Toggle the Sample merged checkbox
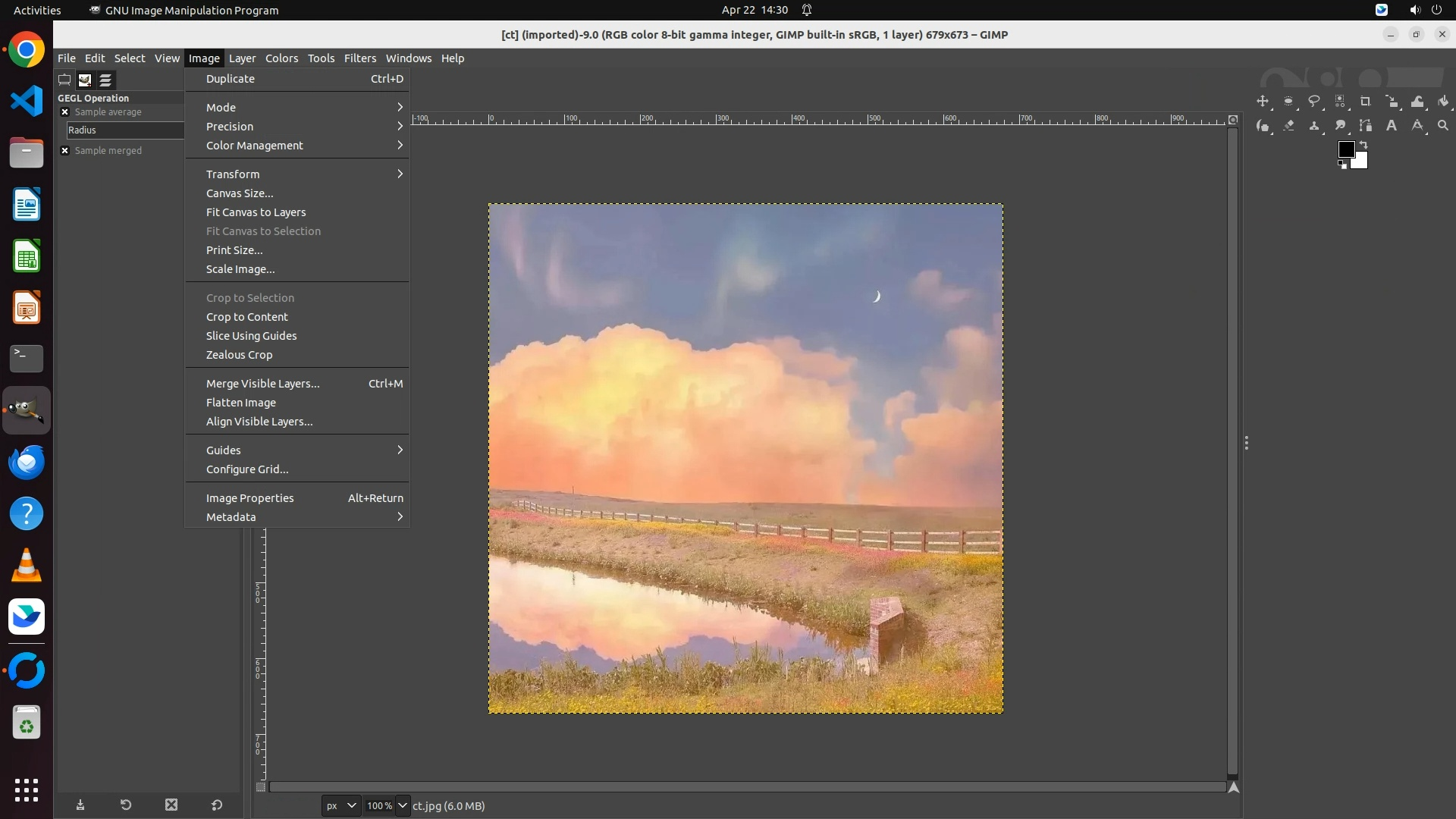The height and width of the screenshot is (819, 1456). [x=64, y=151]
